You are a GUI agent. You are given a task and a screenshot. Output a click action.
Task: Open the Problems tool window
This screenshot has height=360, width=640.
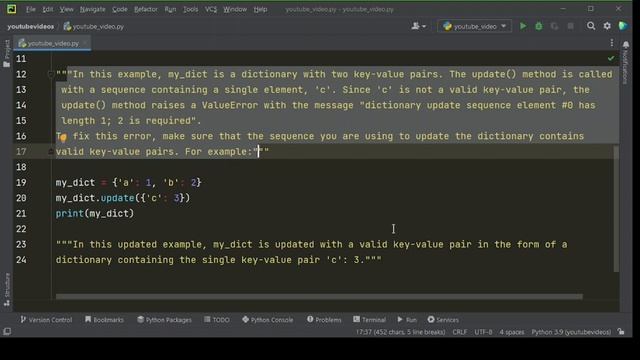(x=324, y=320)
